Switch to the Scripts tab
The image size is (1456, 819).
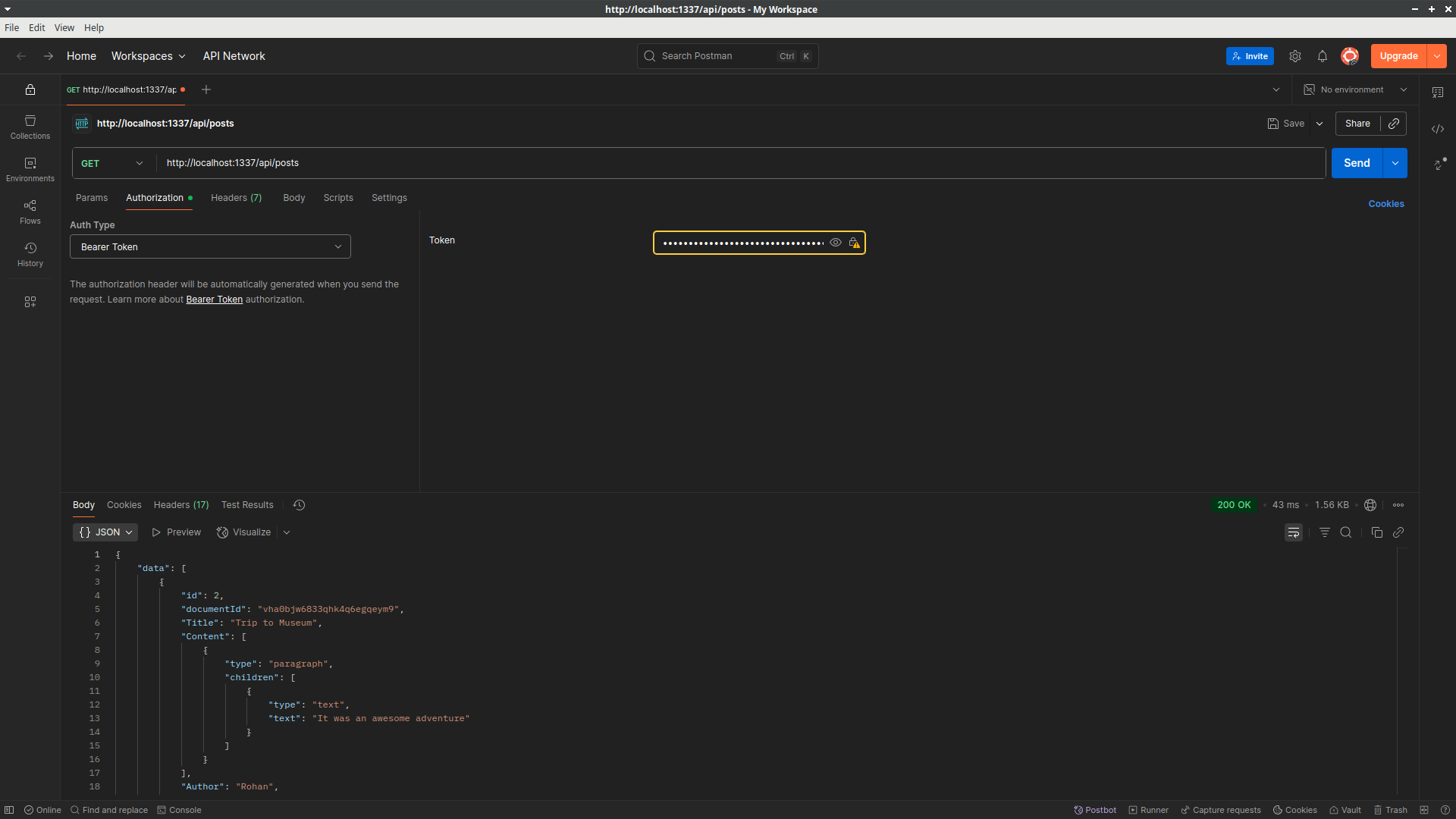338,198
